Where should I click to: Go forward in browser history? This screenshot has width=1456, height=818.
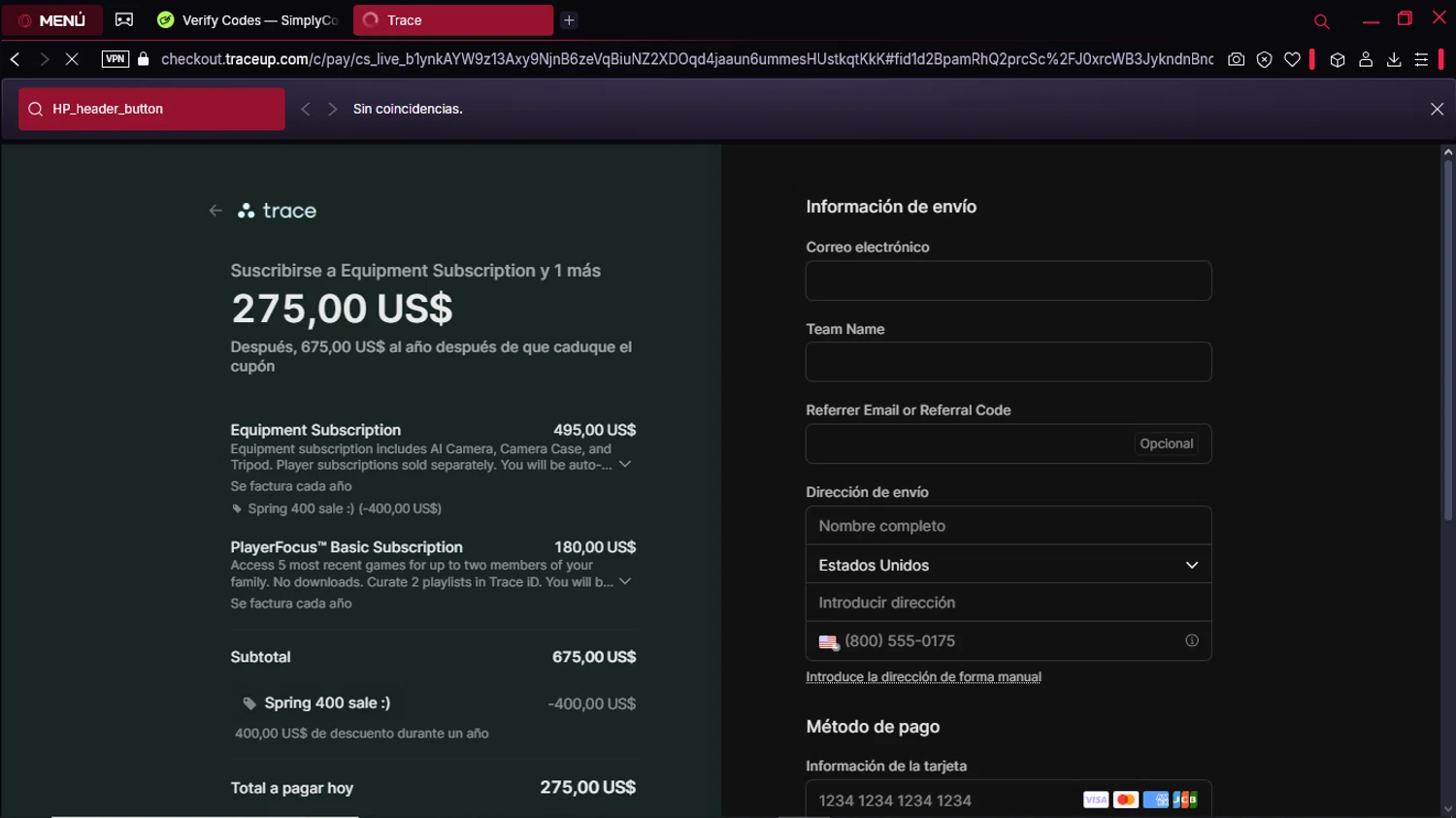click(44, 59)
